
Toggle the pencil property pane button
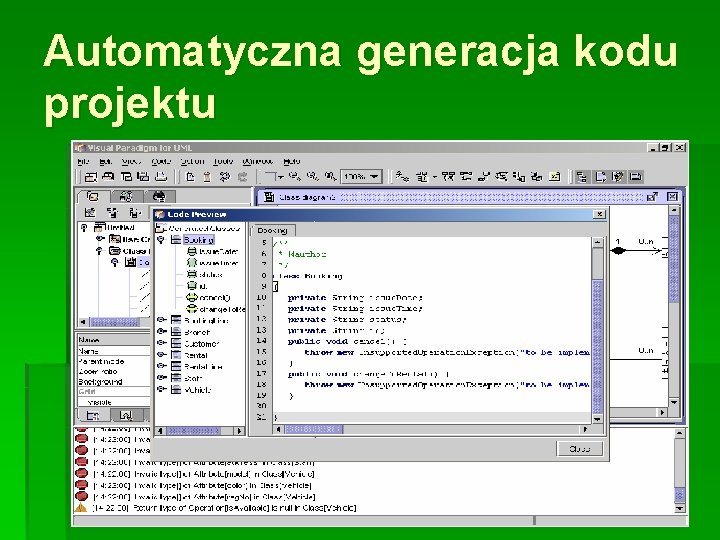tap(618, 177)
